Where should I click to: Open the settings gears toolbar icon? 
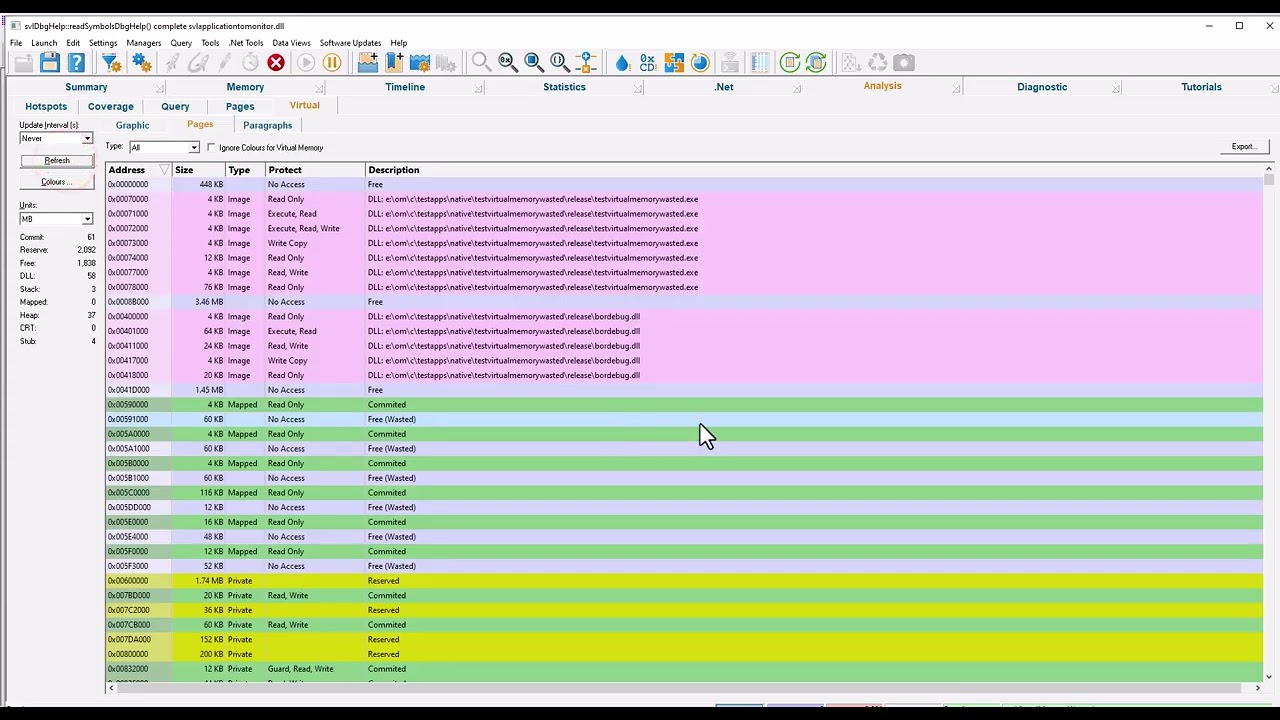click(142, 63)
